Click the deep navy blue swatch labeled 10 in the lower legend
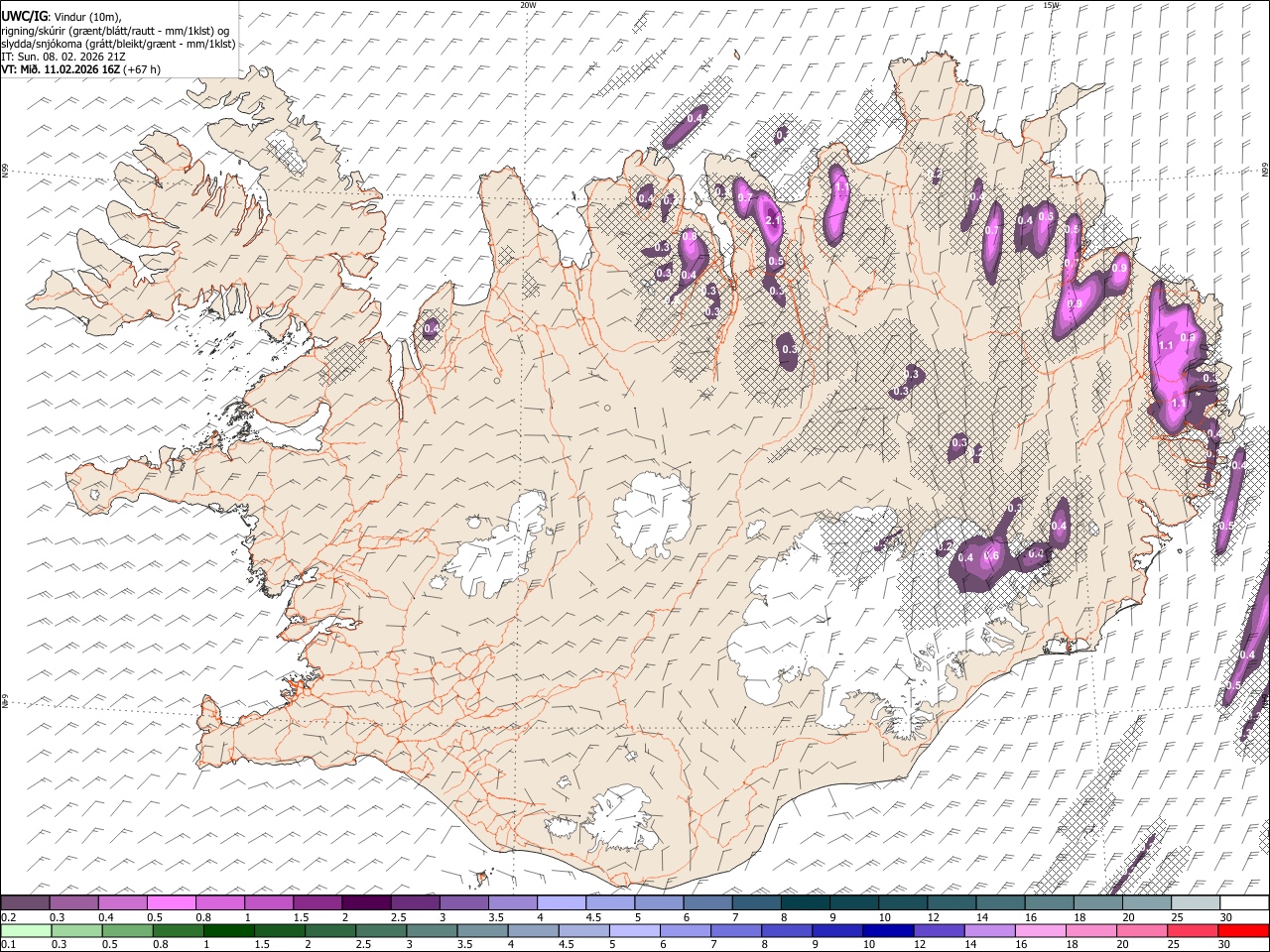Screen dimensions: 1270x952 888,930
